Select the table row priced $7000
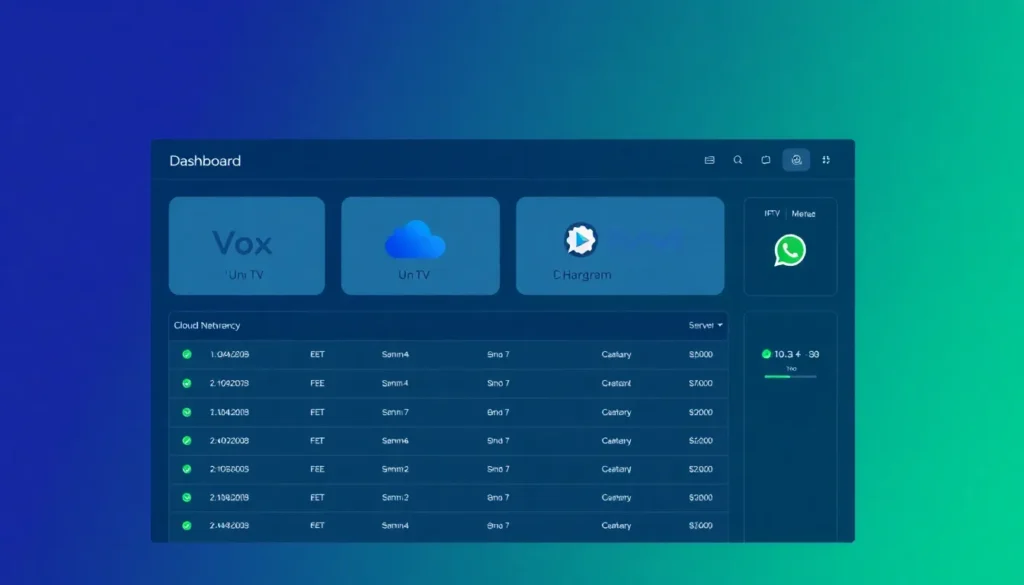The width and height of the screenshot is (1024, 585). 448,383
